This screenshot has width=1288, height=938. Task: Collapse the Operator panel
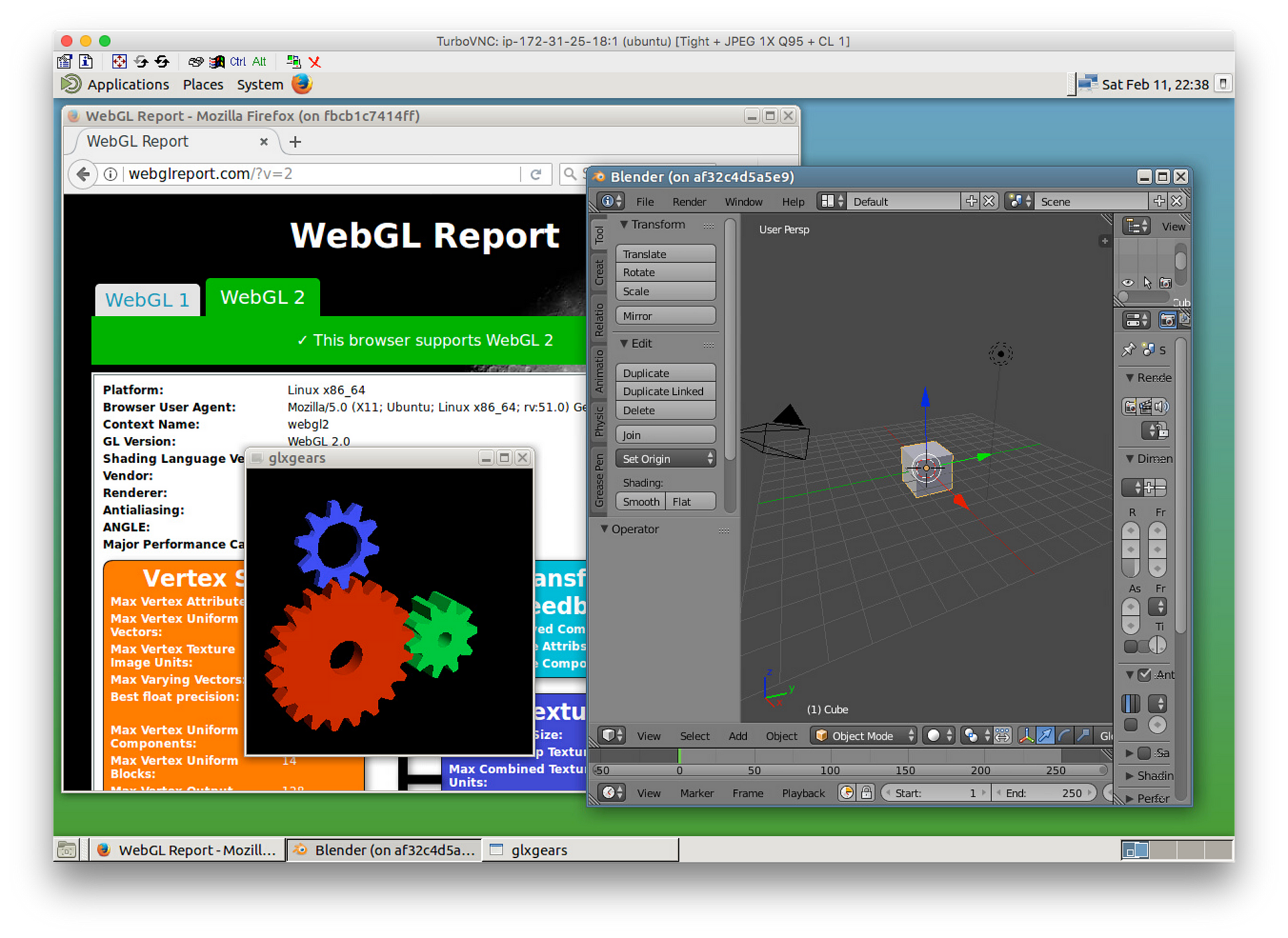(604, 529)
